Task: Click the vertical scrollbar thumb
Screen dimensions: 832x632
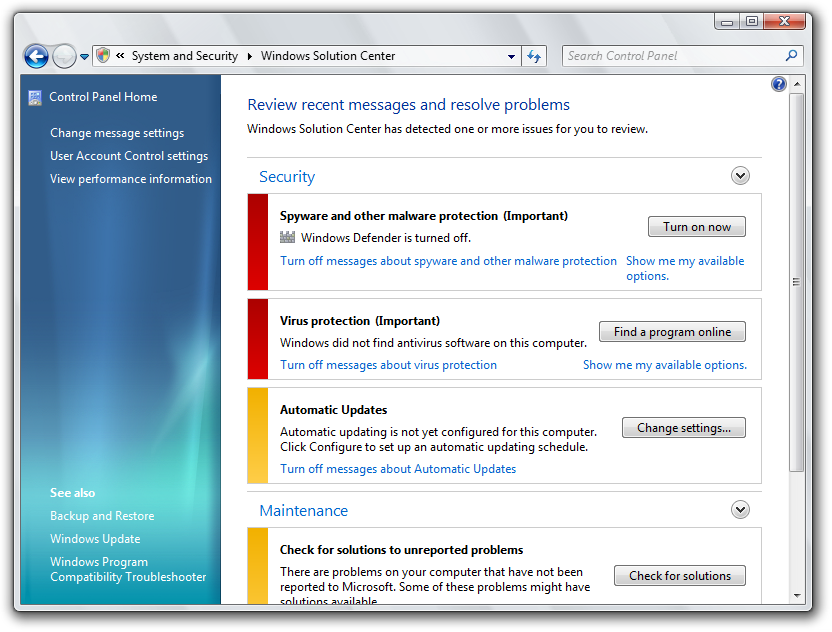Action: click(x=796, y=282)
